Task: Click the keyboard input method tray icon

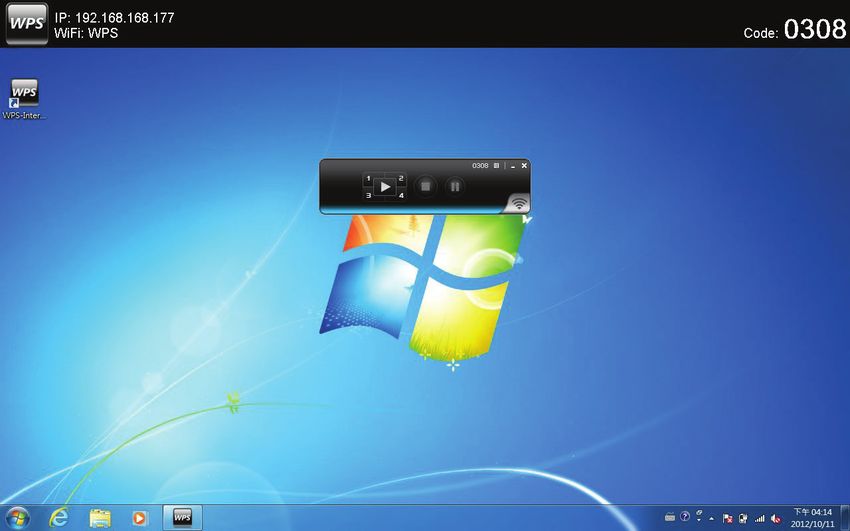Action: pyautogui.click(x=670, y=517)
